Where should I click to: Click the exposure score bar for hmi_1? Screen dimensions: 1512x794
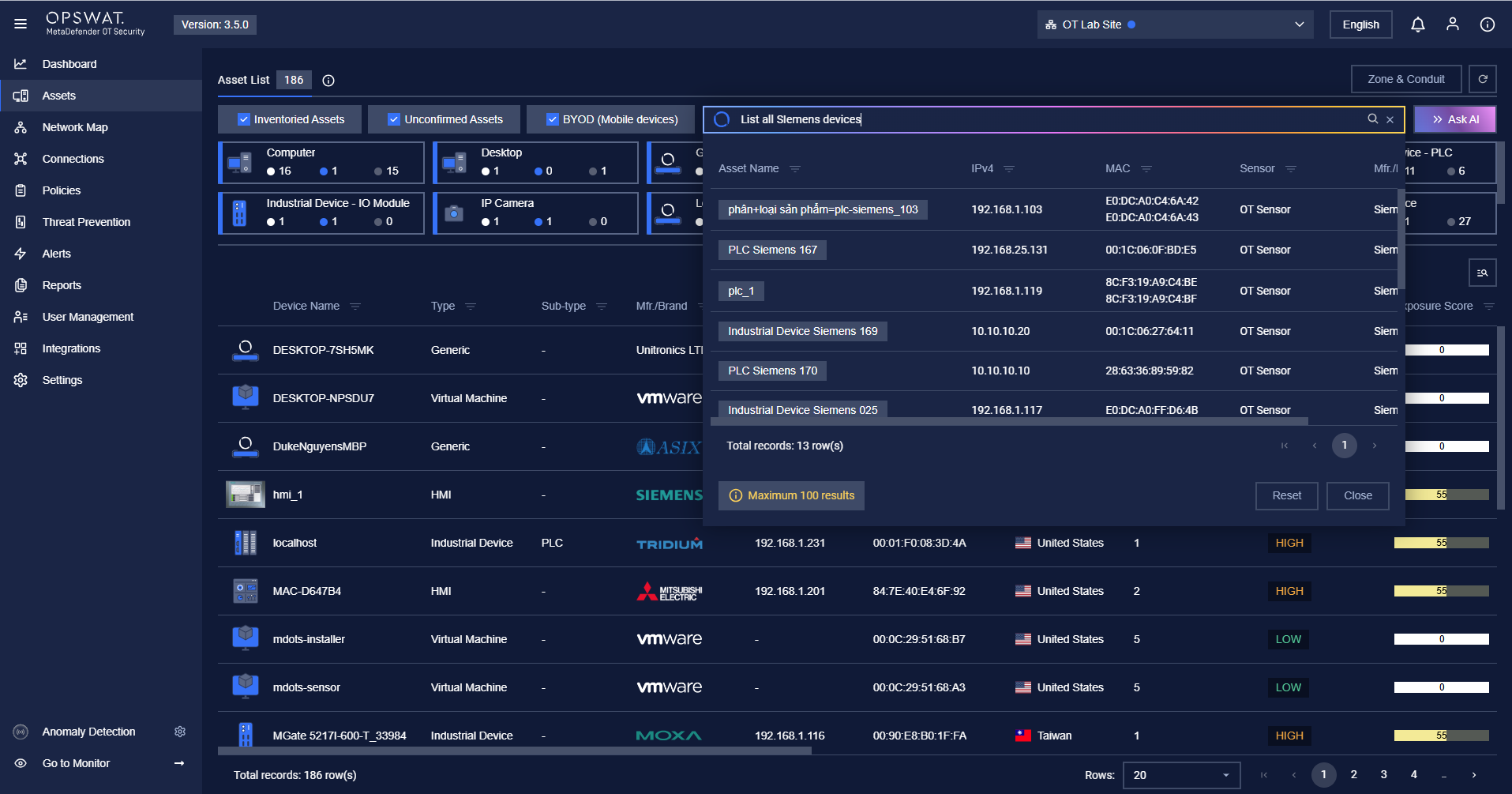tap(1441, 495)
